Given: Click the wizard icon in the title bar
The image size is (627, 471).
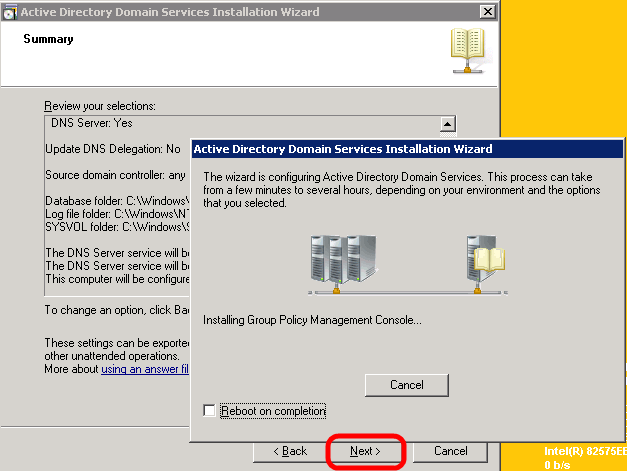Looking at the screenshot, I should click(x=11, y=12).
